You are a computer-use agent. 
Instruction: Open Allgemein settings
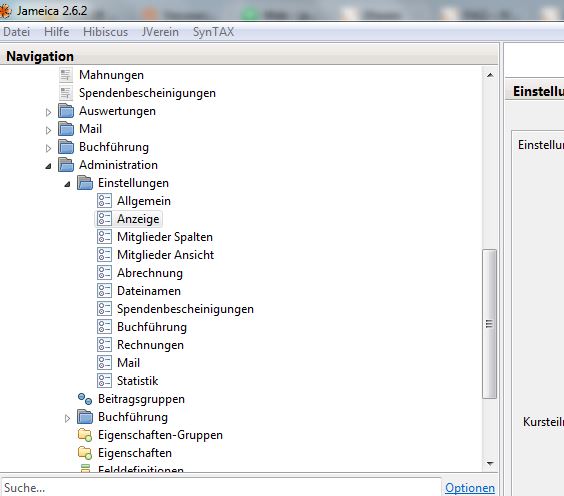pyautogui.click(x=144, y=201)
